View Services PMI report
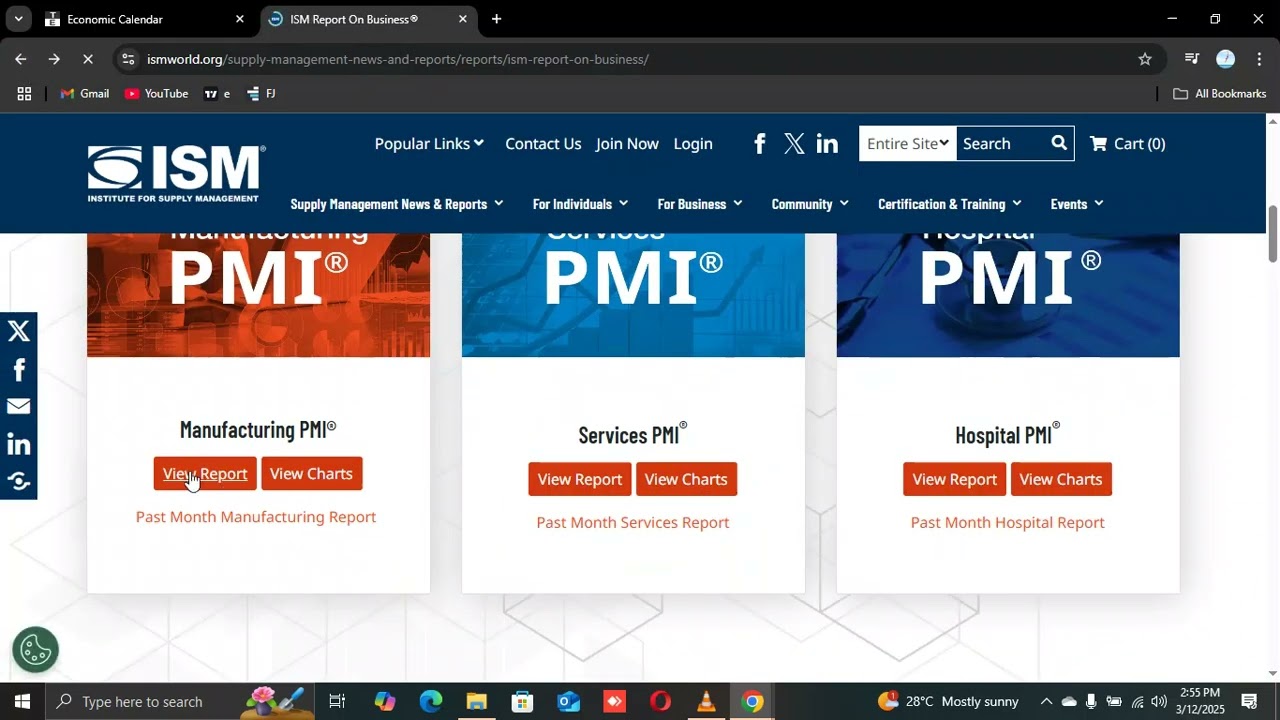Viewport: 1280px width, 720px height. pos(580,479)
